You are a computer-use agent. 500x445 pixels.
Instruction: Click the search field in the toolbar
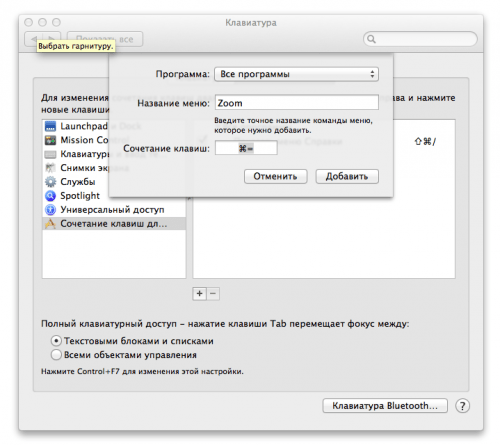420,39
